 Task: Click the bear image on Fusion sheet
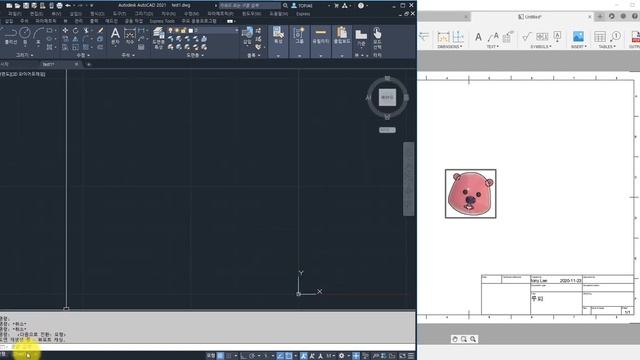click(471, 193)
